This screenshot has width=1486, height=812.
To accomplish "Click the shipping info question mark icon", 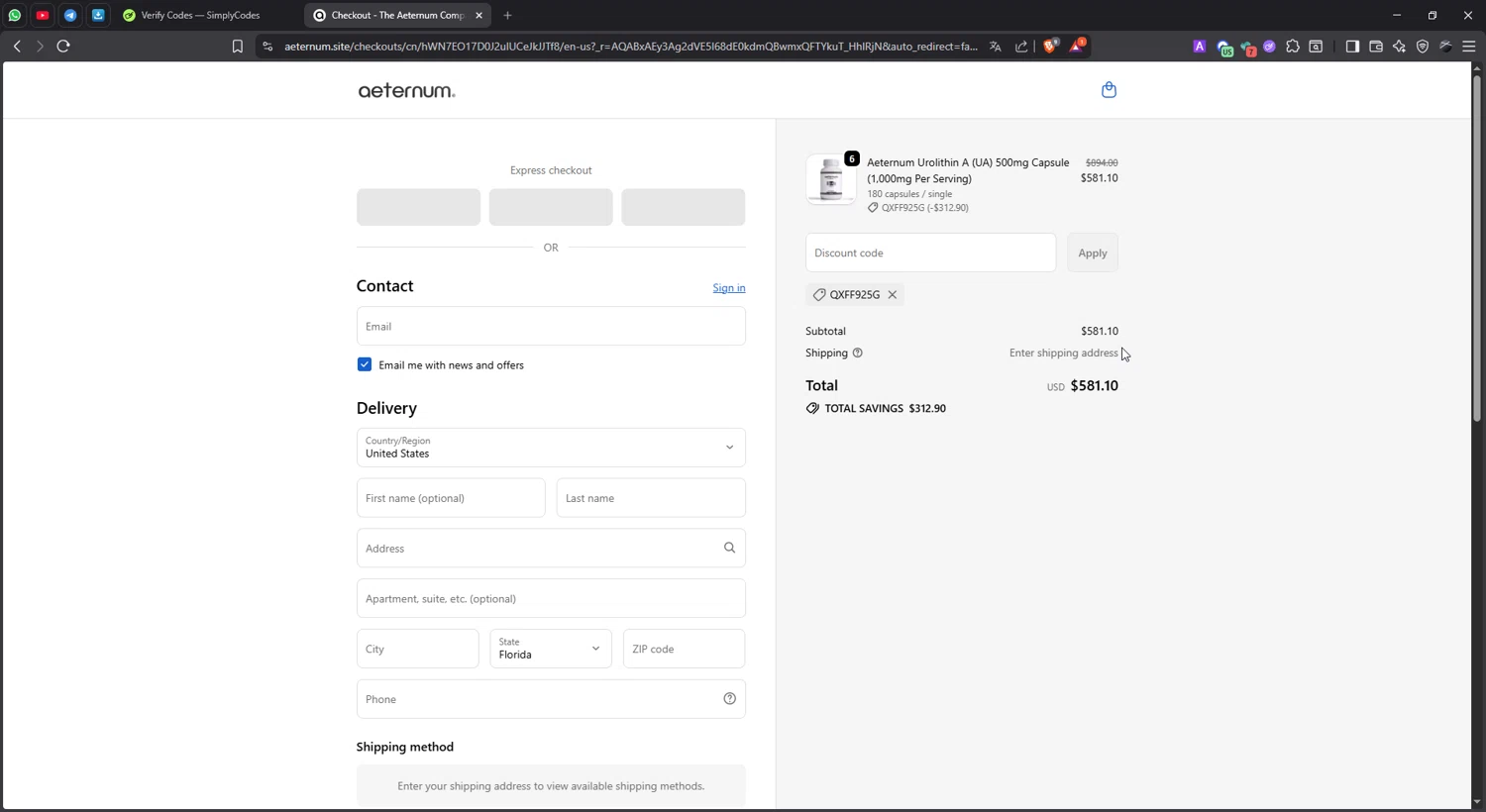I will pyautogui.click(x=858, y=354).
